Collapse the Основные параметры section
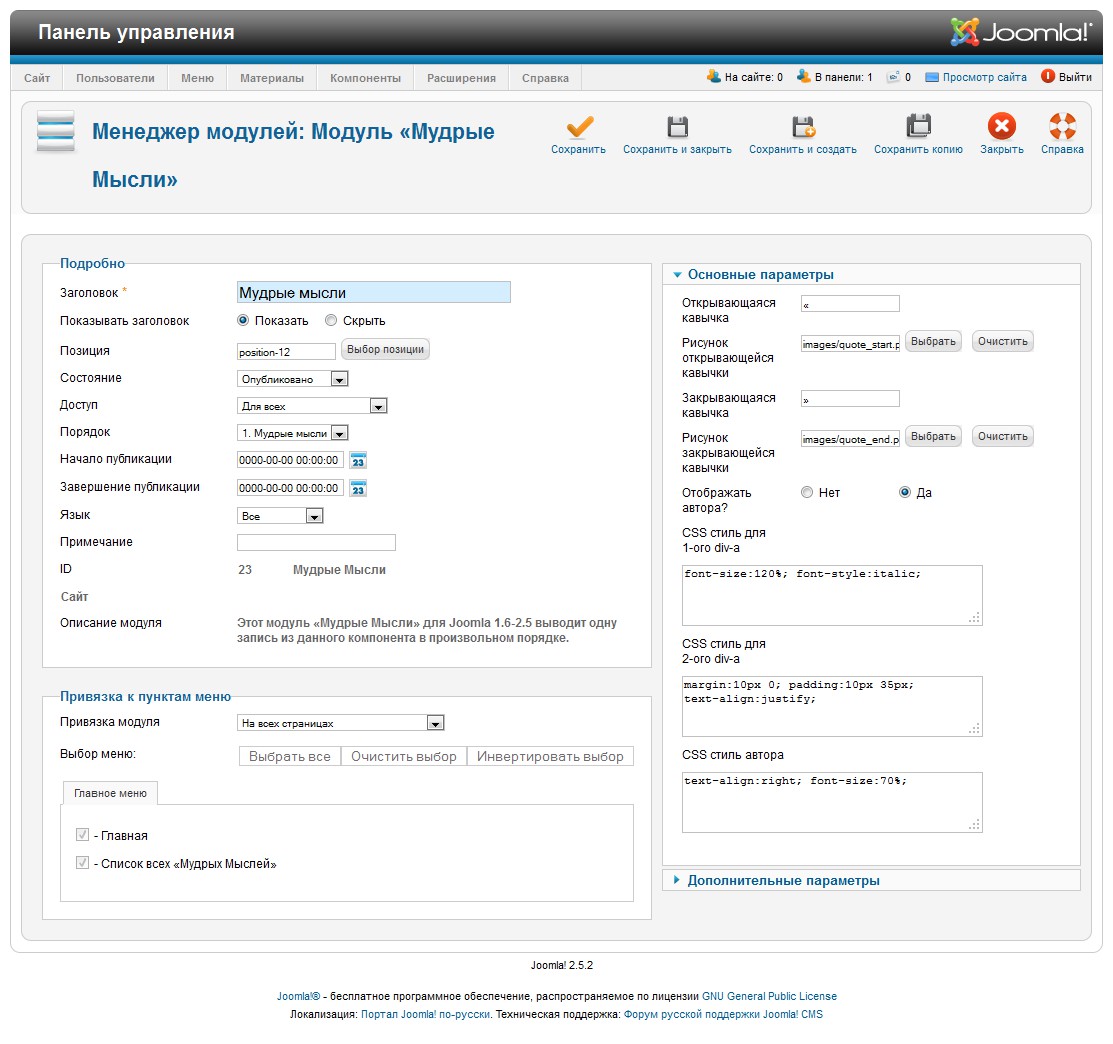This screenshot has width=1113, height=1044. [x=760, y=275]
